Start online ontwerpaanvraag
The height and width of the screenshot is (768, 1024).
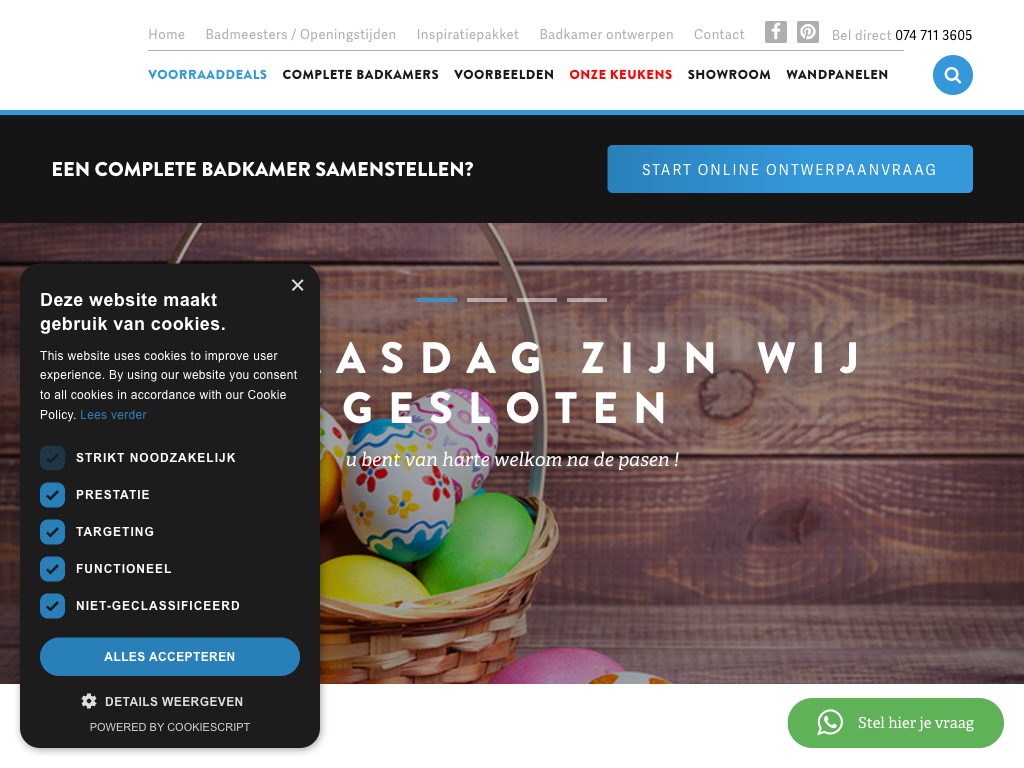(x=790, y=169)
